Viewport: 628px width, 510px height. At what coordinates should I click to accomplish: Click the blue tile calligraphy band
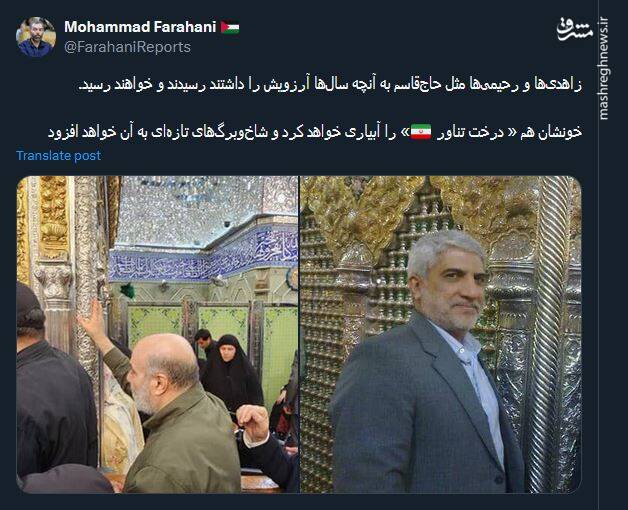click(203, 256)
